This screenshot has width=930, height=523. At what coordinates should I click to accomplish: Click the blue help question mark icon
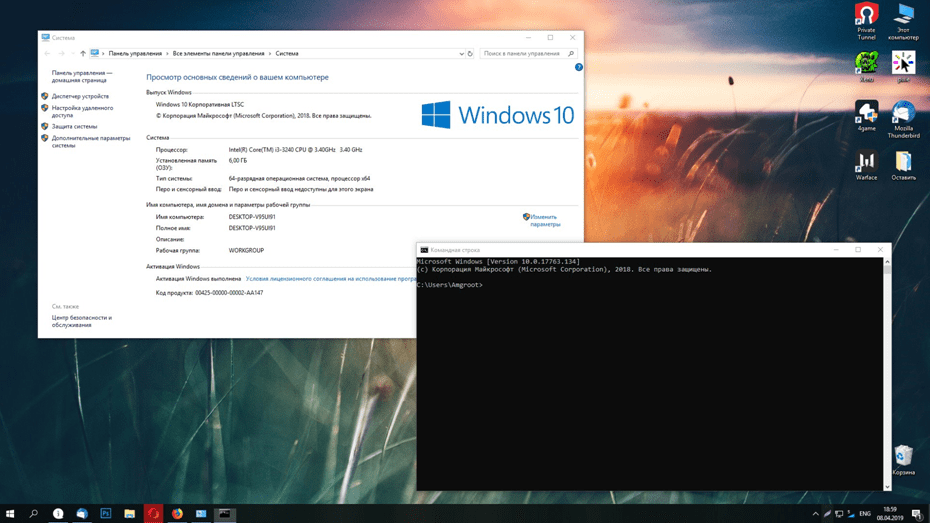tap(578, 67)
